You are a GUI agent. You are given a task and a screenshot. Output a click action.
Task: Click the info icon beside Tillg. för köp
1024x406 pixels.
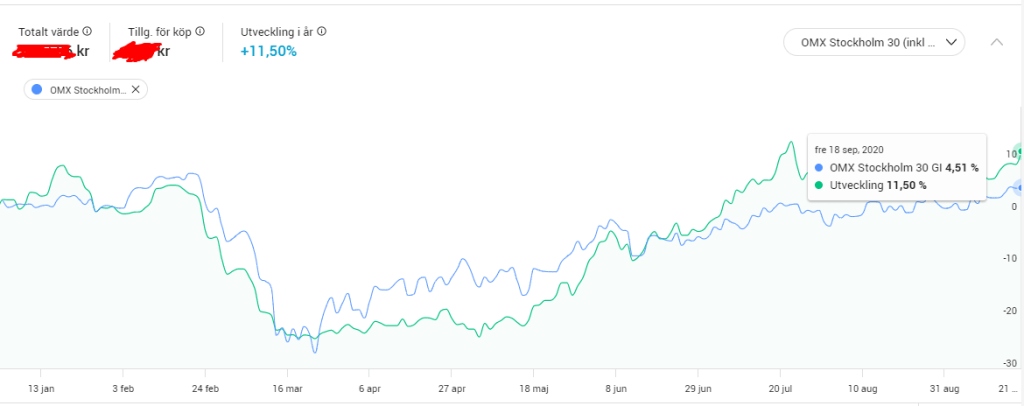point(200,31)
